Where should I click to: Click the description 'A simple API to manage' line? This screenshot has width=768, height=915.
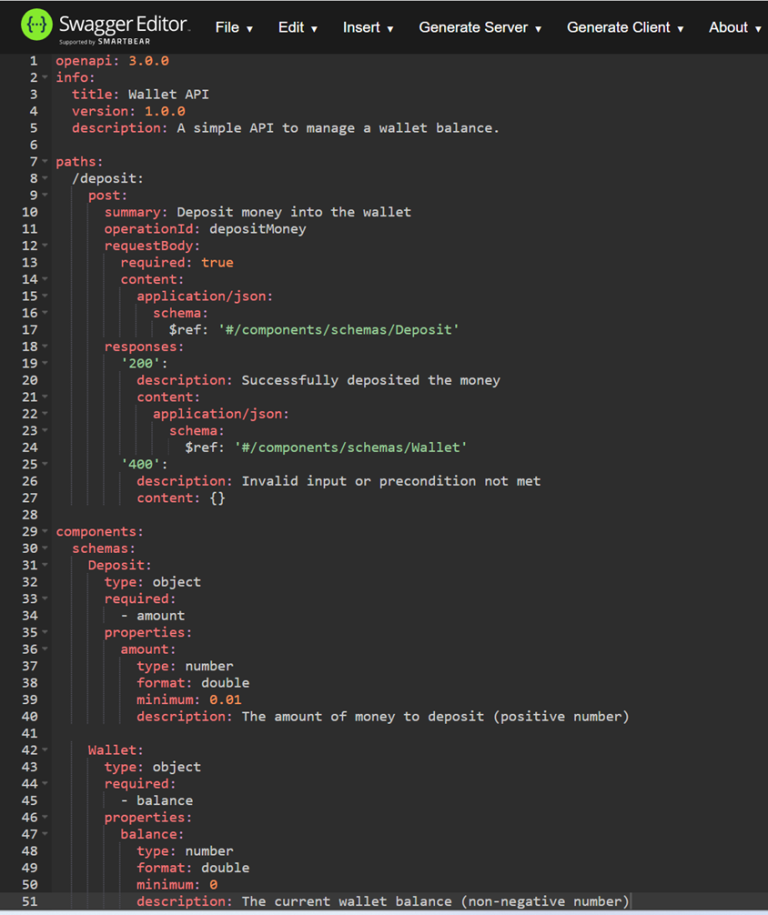click(x=285, y=128)
